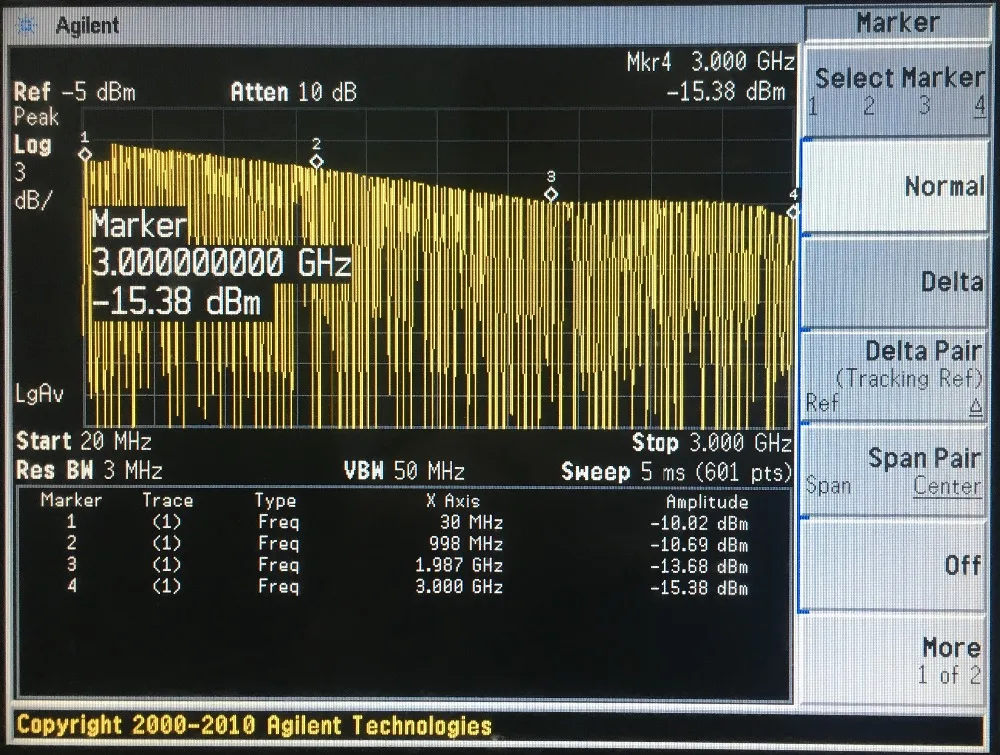Screen dimensions: 1000x755
Task: Click marker 4 diamond near the trace end
Action: [793, 211]
